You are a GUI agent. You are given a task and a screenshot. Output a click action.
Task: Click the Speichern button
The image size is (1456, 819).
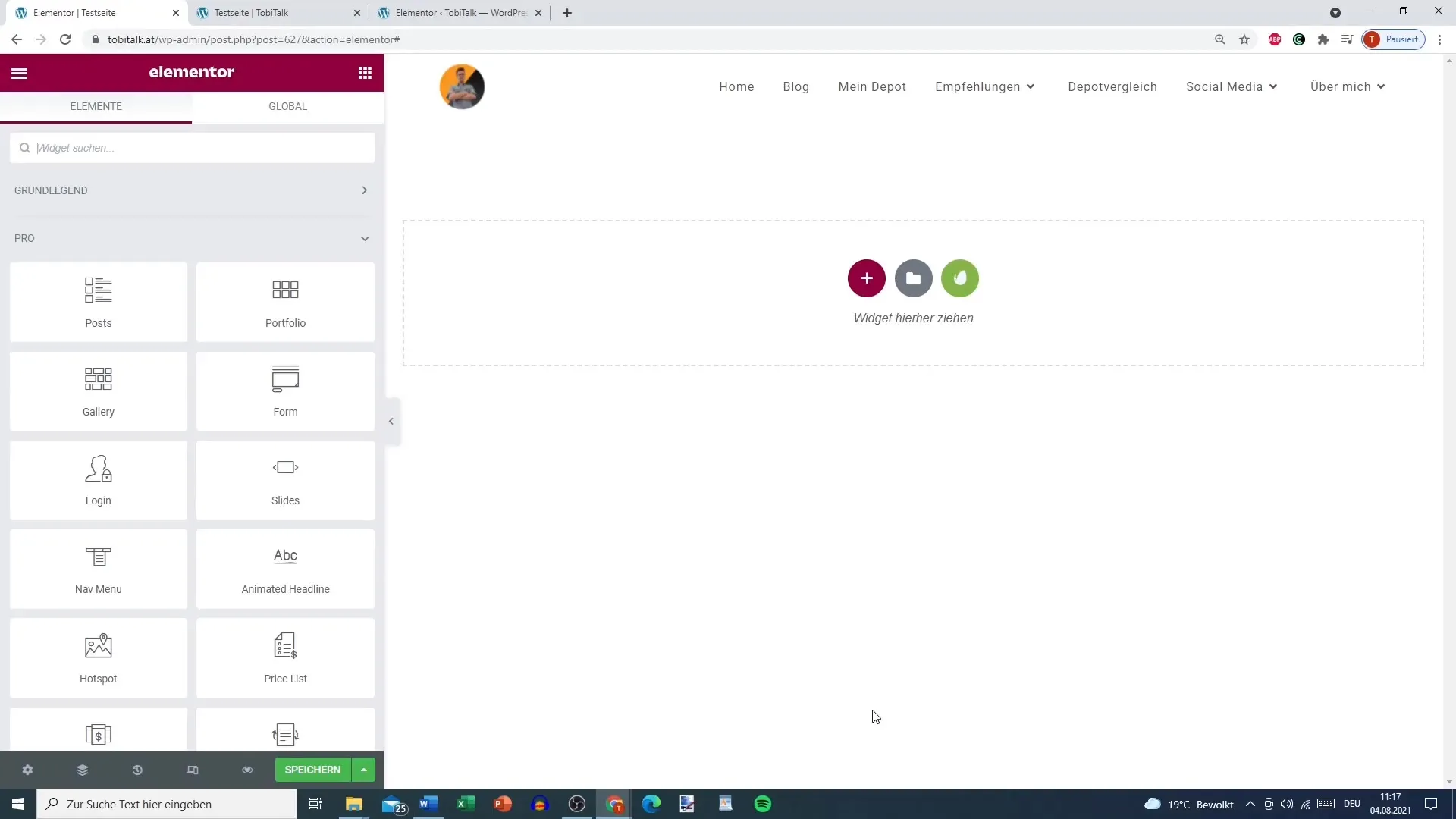pyautogui.click(x=312, y=770)
